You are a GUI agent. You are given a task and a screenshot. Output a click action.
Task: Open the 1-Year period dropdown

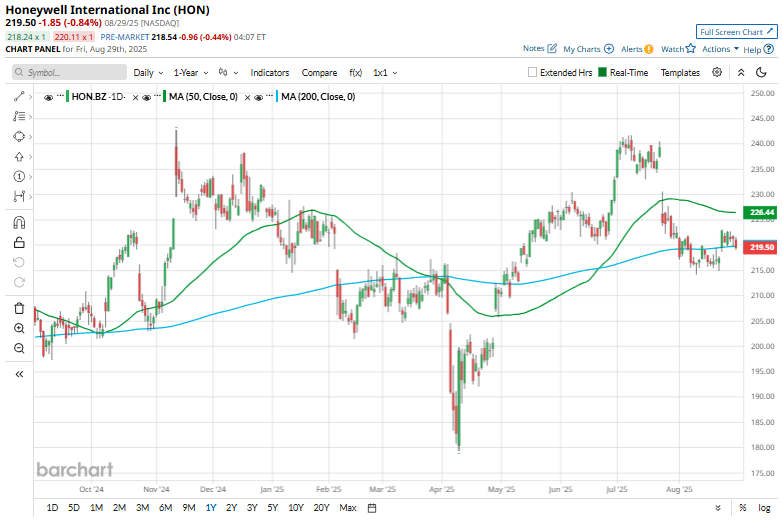click(191, 72)
